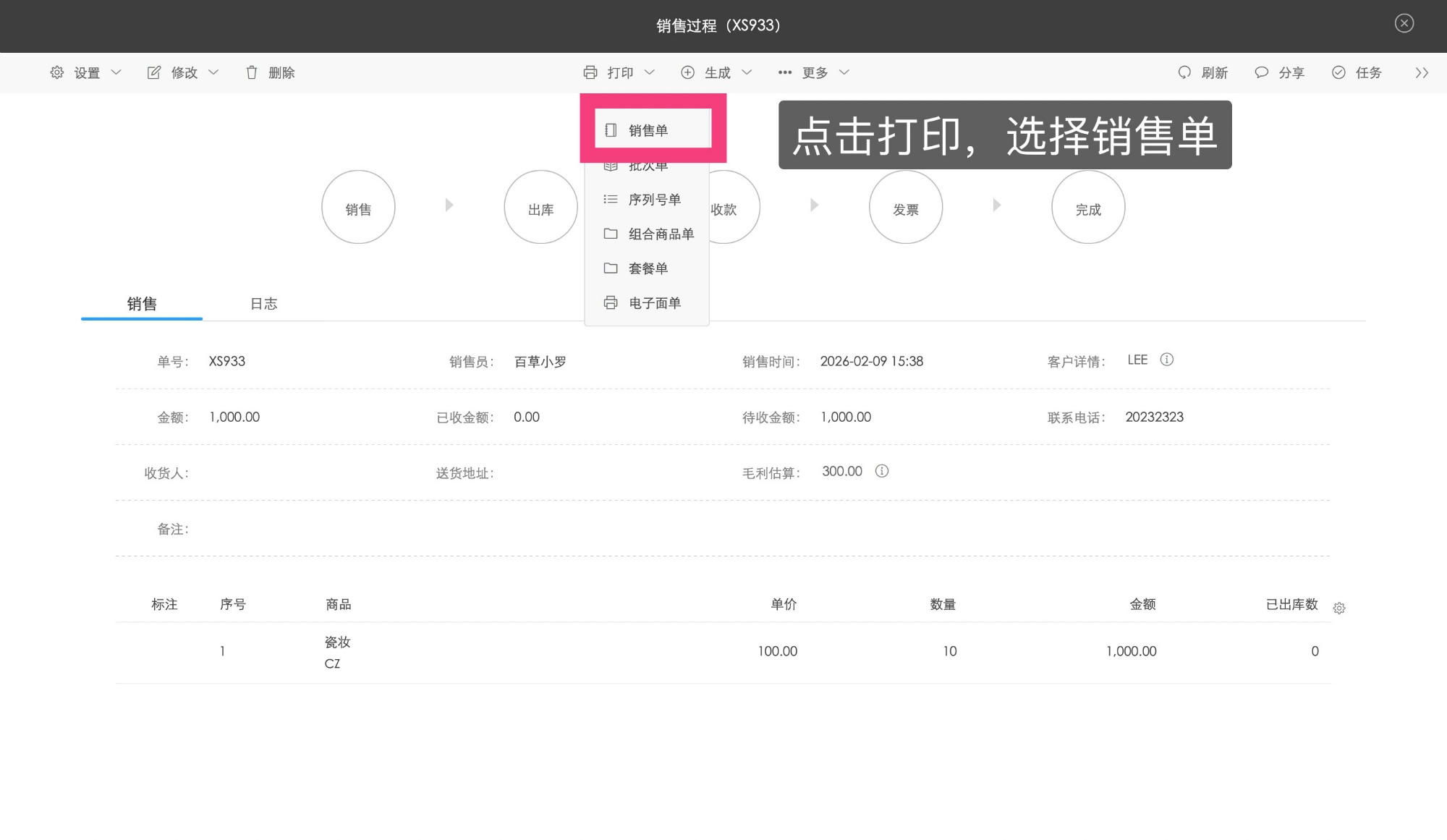
Task: Click the 分享 share icon
Action: [1261, 72]
